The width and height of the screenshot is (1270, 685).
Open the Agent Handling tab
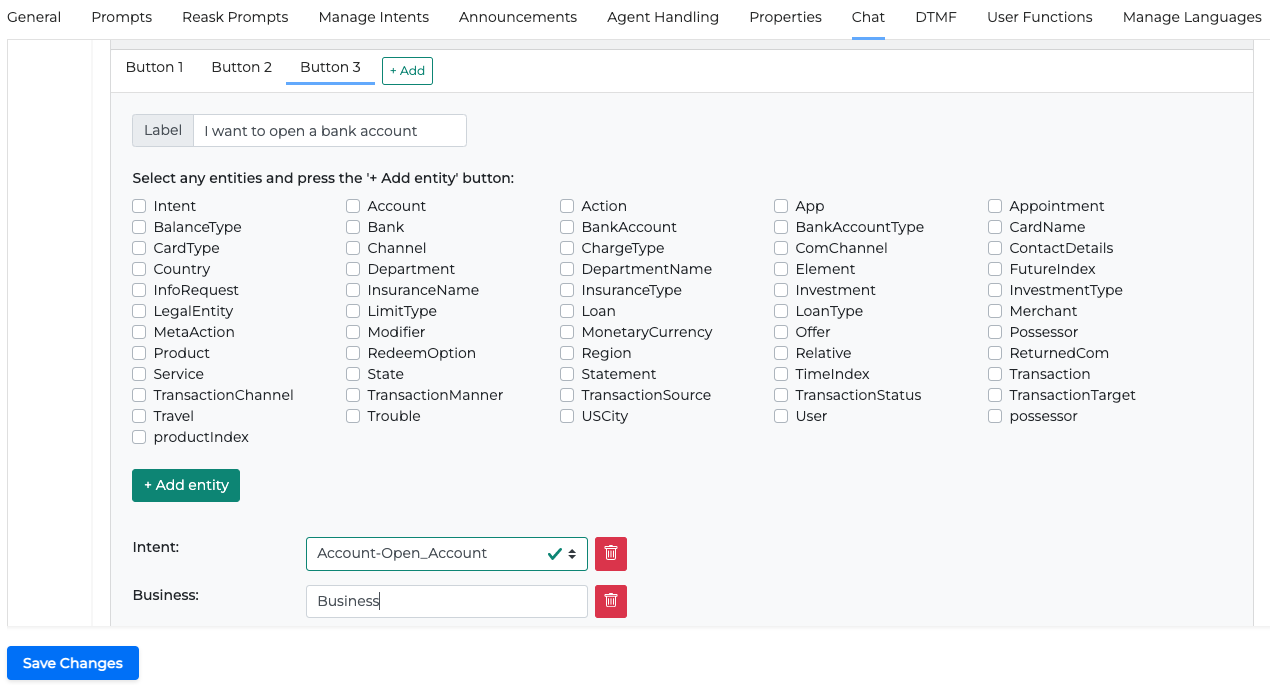pos(662,17)
